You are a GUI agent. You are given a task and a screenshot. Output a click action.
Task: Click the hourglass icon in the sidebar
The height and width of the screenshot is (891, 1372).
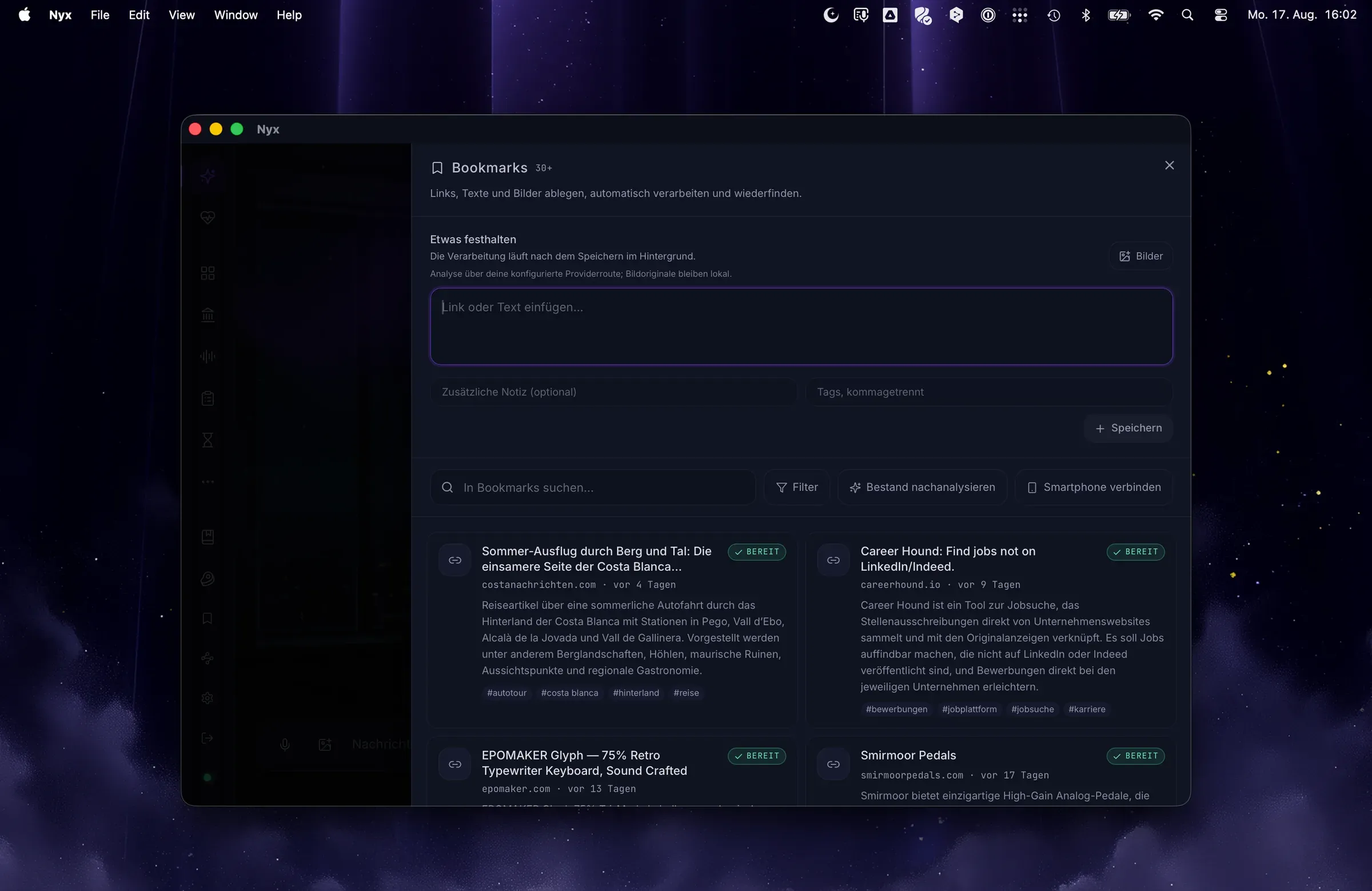coord(208,440)
